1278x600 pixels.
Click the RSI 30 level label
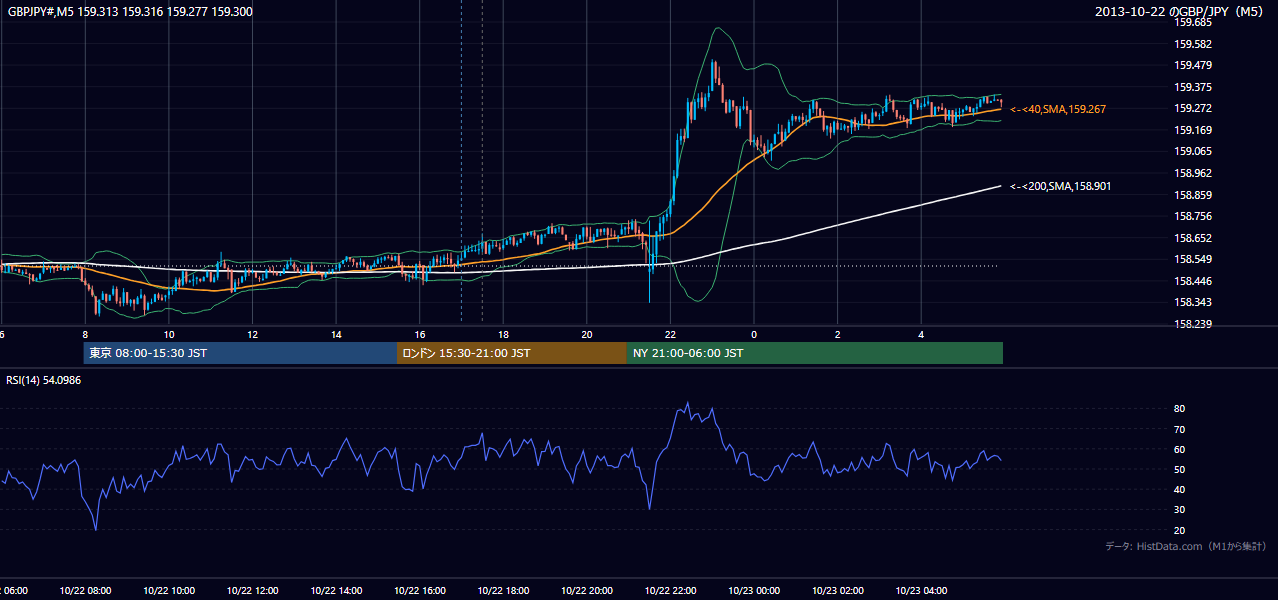click(x=1180, y=510)
